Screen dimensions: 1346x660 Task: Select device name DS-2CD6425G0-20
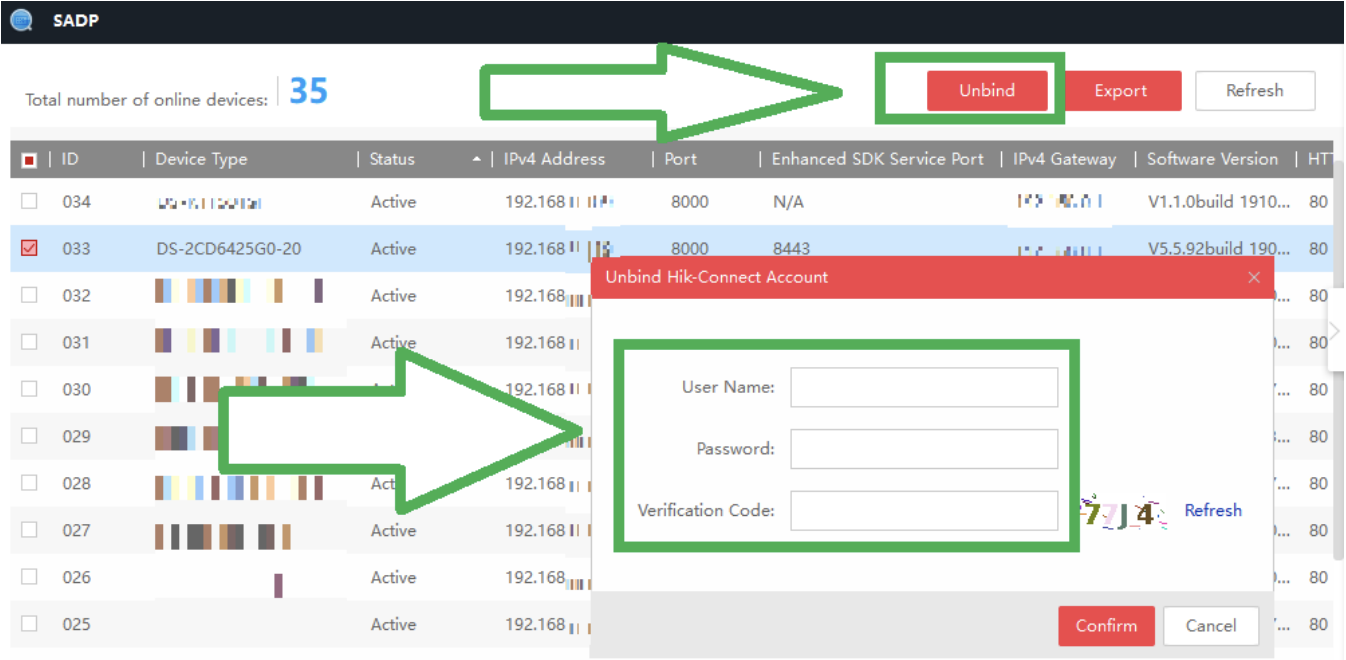coord(229,248)
